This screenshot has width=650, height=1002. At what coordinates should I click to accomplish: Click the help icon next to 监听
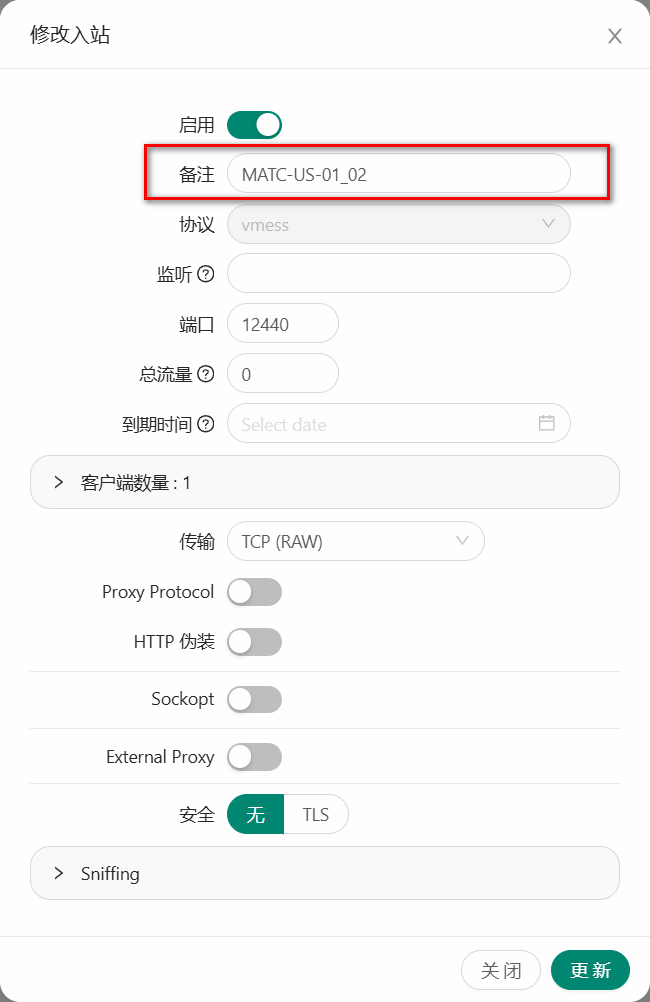(206, 274)
